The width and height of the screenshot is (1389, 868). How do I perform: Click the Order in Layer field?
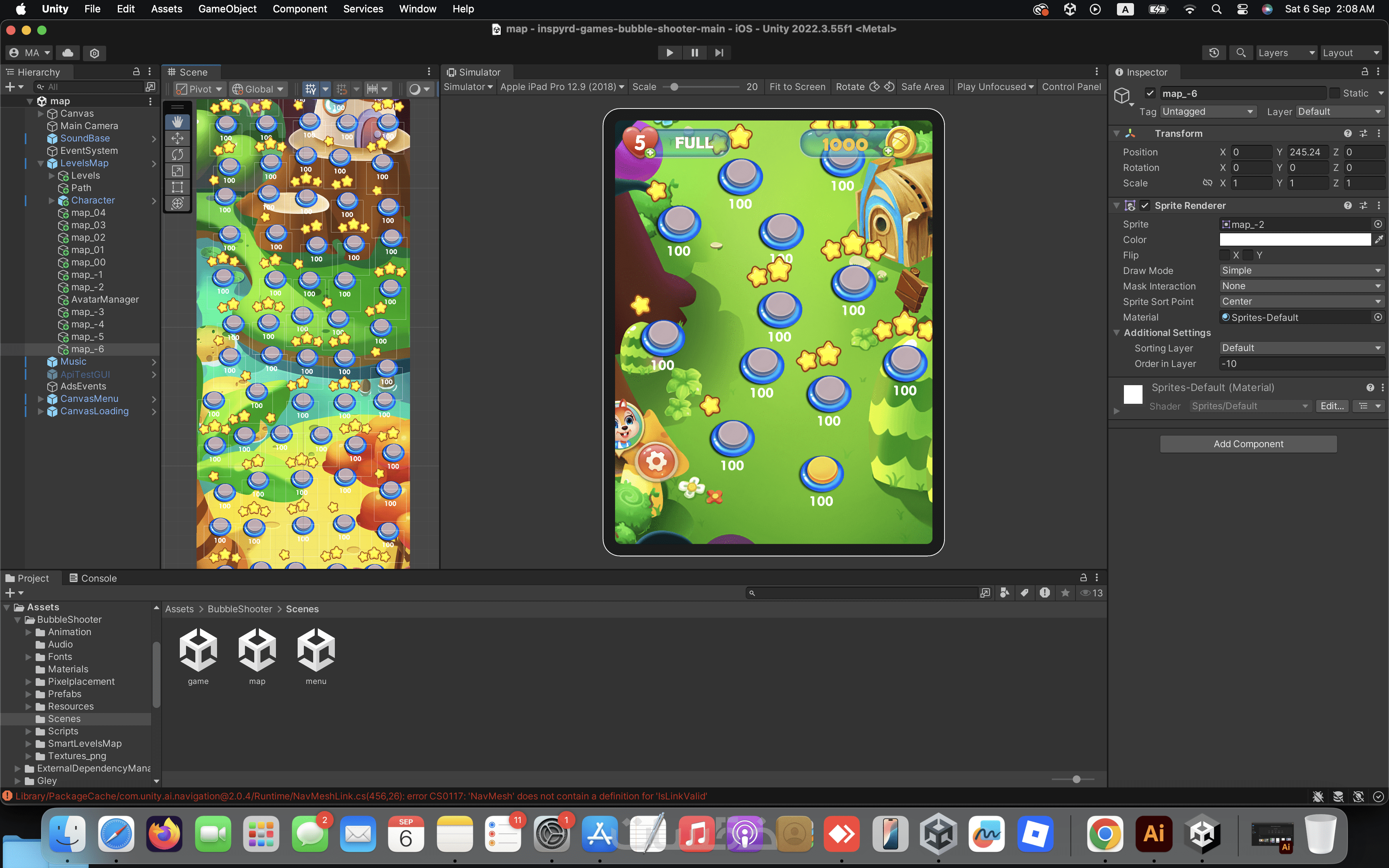(1301, 363)
